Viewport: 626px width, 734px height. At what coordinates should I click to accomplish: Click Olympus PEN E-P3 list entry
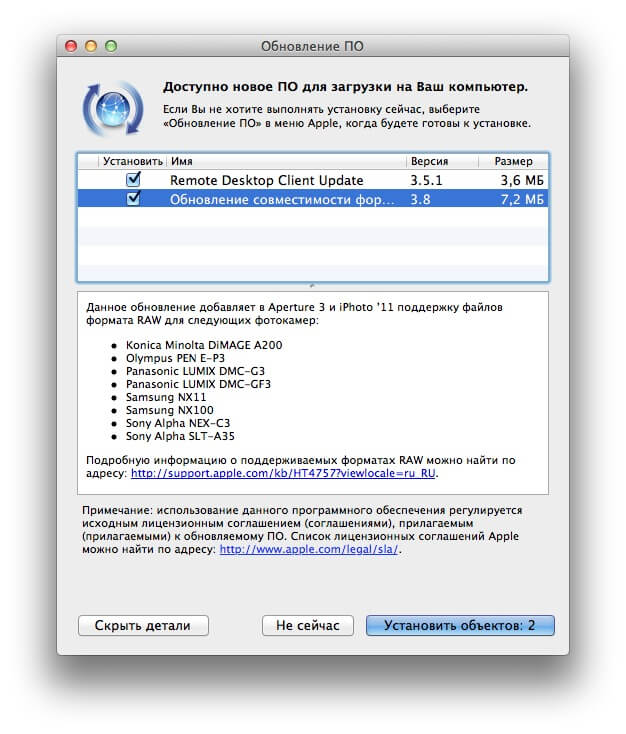click(175, 358)
